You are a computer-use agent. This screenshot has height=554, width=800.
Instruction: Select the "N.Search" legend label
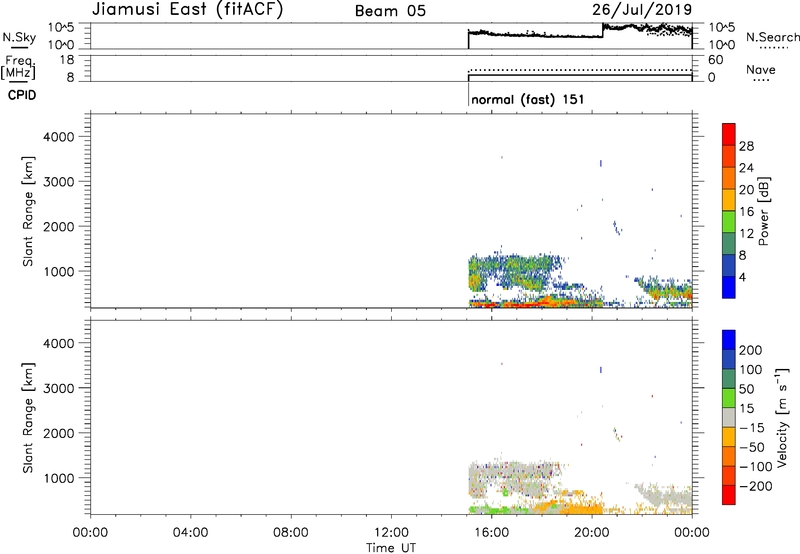click(772, 37)
